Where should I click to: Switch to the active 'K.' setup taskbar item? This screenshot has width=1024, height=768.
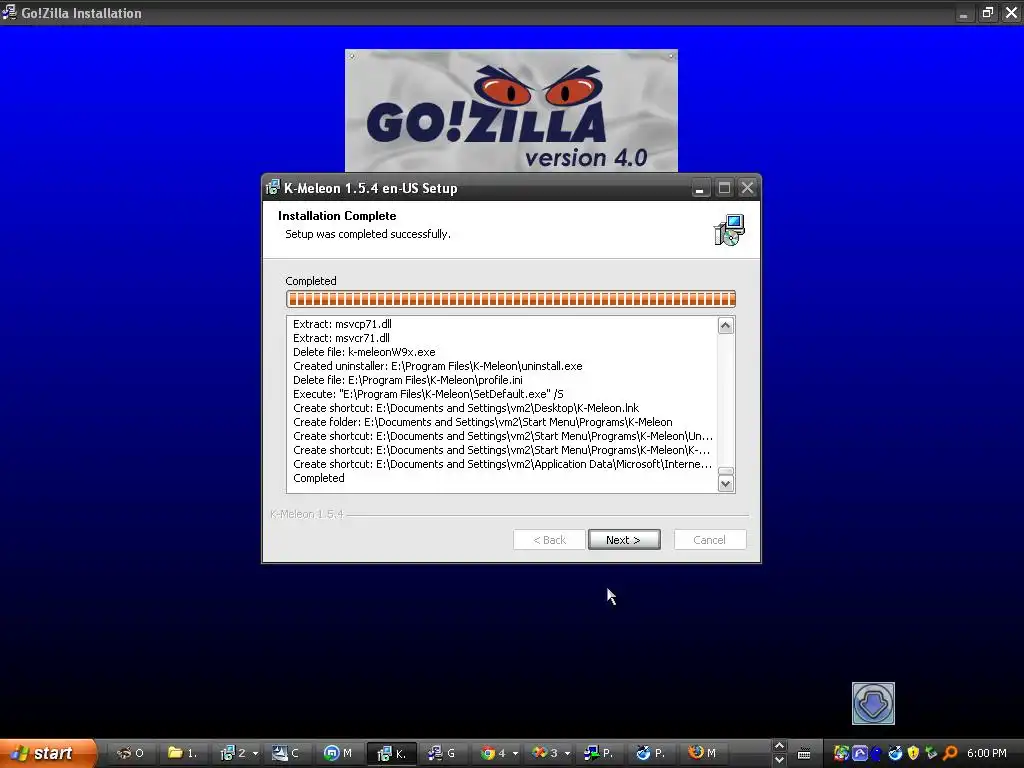point(391,753)
